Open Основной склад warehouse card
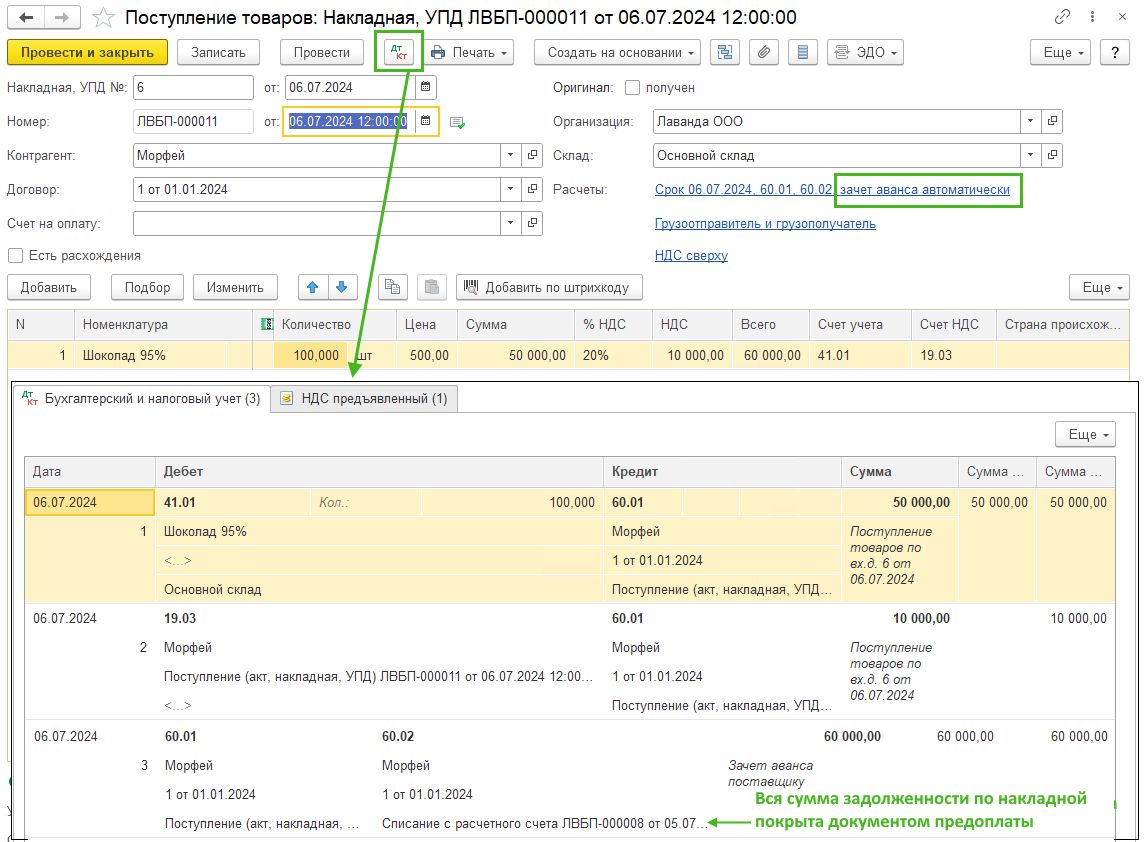 click(x=1052, y=155)
